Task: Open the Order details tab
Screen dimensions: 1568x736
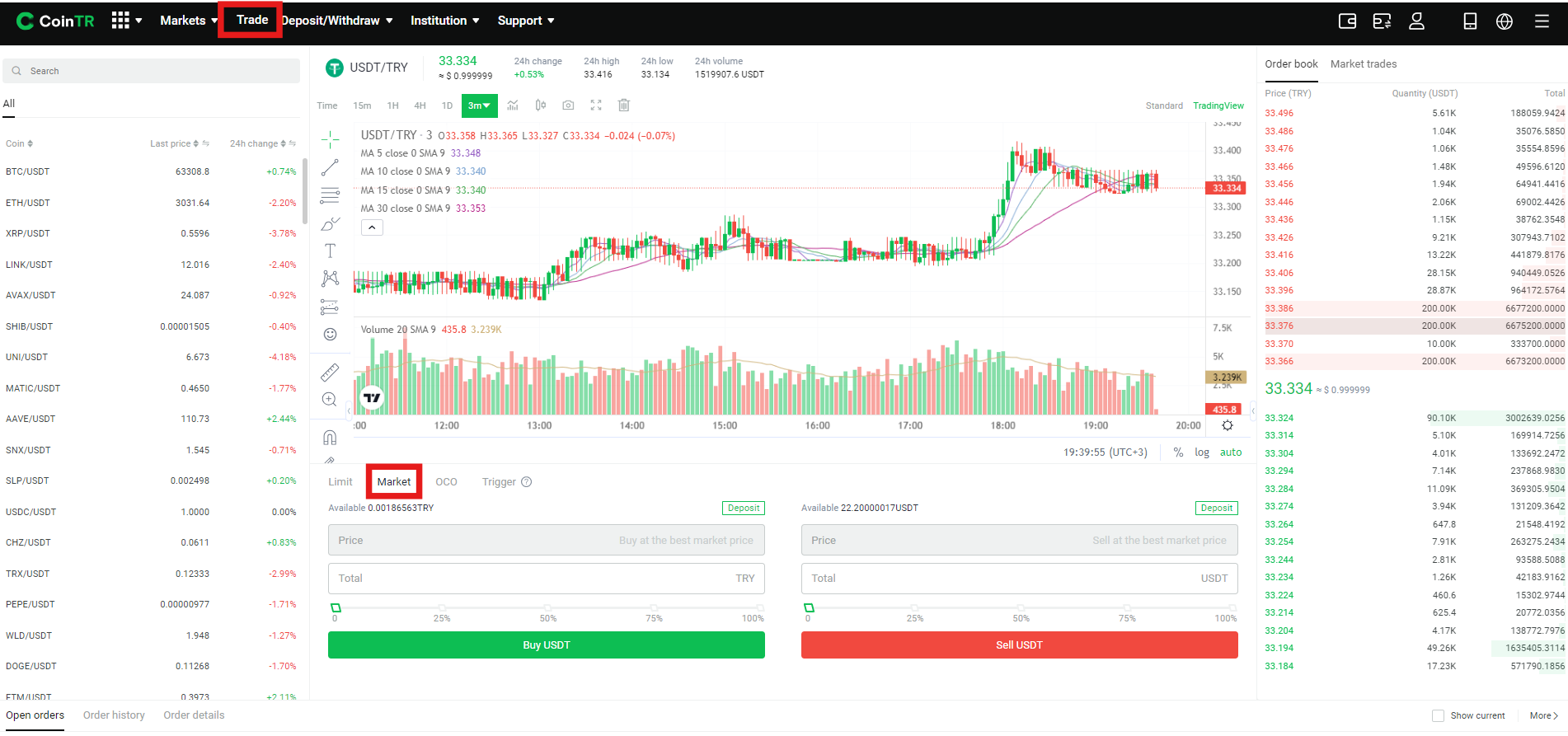Action: point(194,715)
